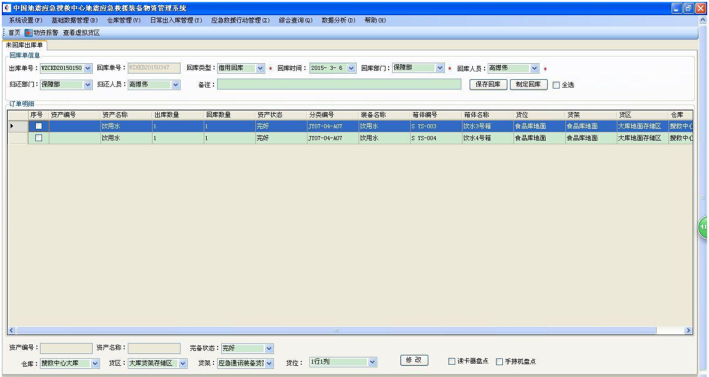
Task: Open the 综合查询 menu
Action: (x=296, y=20)
